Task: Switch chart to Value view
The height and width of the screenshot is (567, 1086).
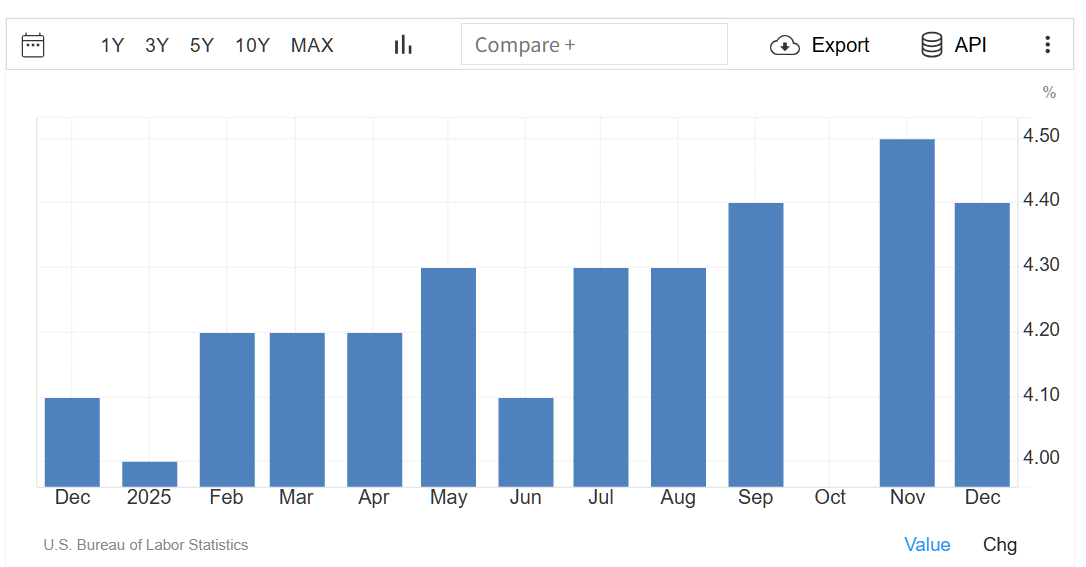Action: pos(927,544)
